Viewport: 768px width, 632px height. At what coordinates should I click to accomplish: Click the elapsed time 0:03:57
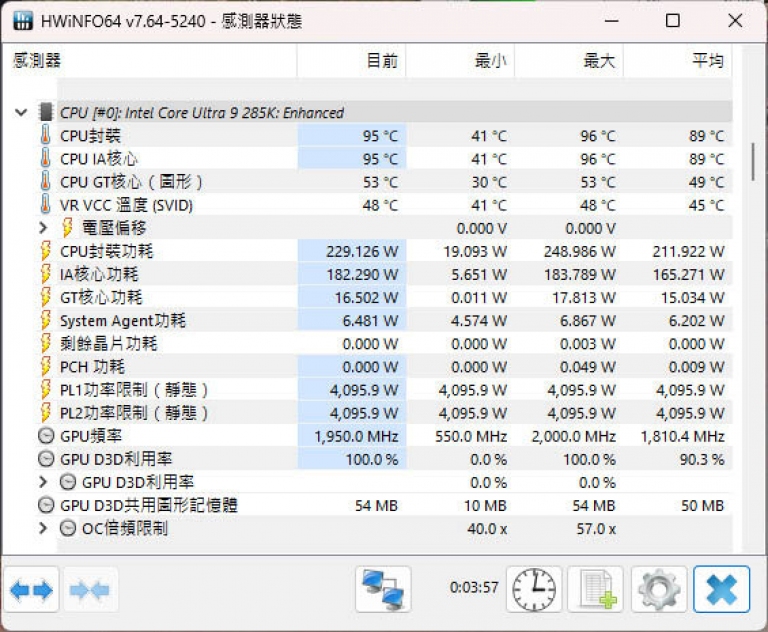(x=474, y=587)
